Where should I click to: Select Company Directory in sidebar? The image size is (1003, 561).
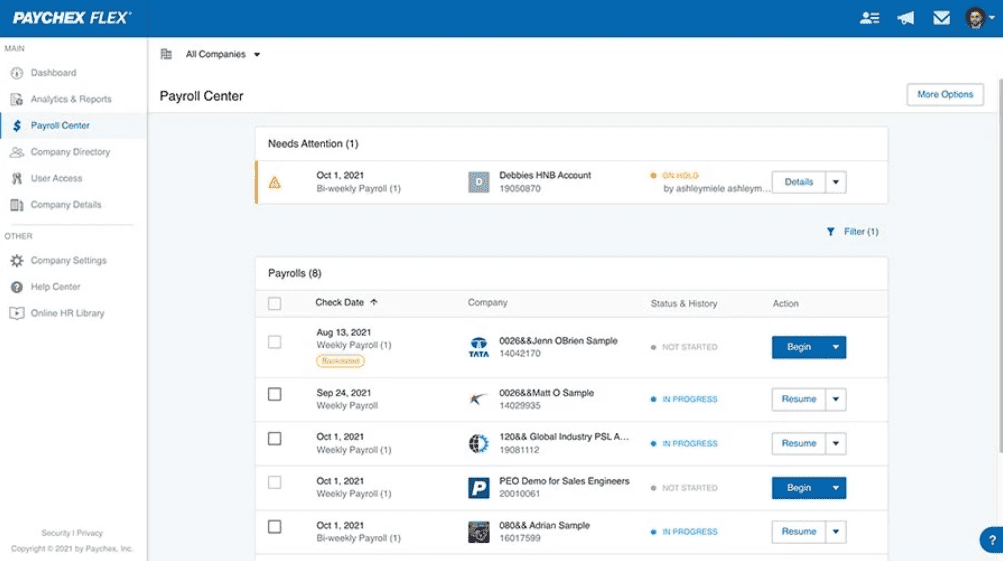point(70,152)
